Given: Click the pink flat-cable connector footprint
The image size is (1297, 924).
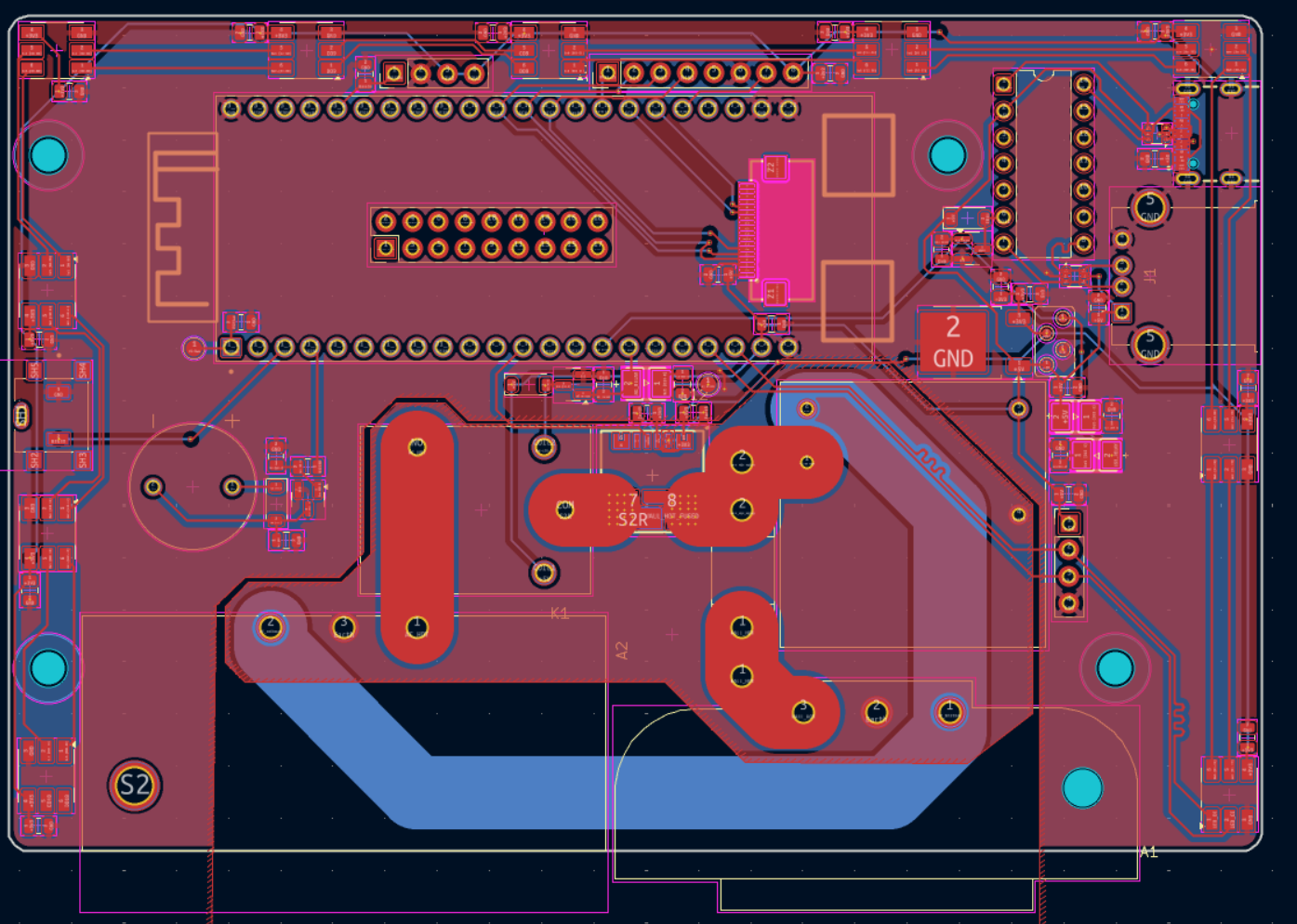Looking at the screenshot, I should point(779,231).
